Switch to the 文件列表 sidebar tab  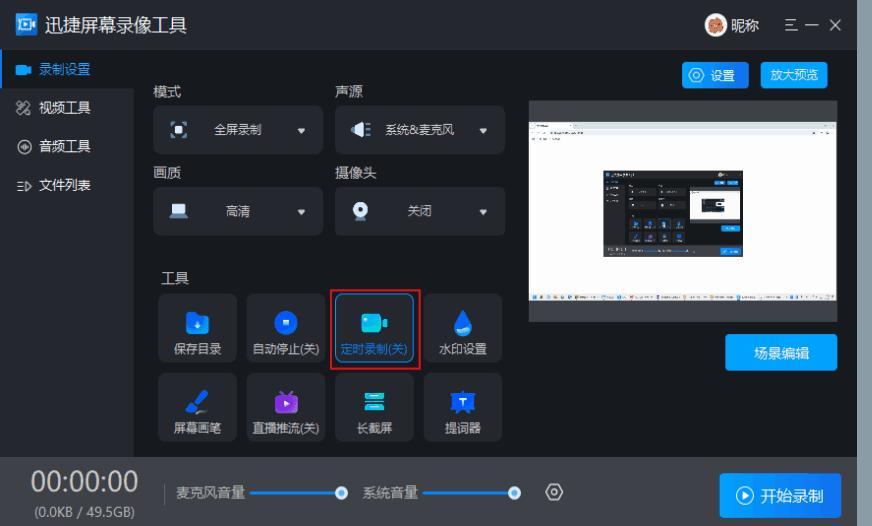click(x=65, y=185)
